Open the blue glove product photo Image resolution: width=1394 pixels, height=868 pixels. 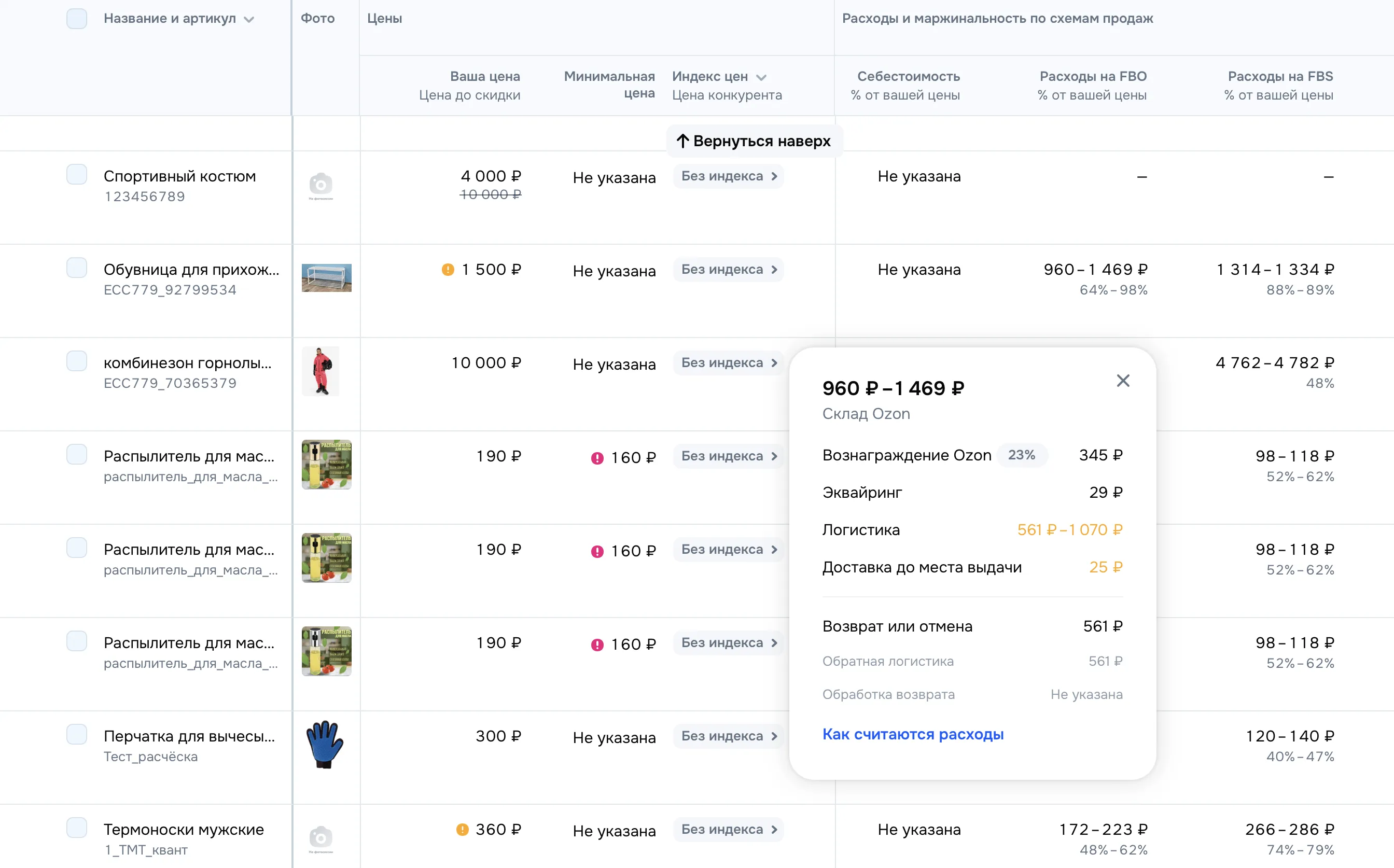pyautogui.click(x=325, y=744)
